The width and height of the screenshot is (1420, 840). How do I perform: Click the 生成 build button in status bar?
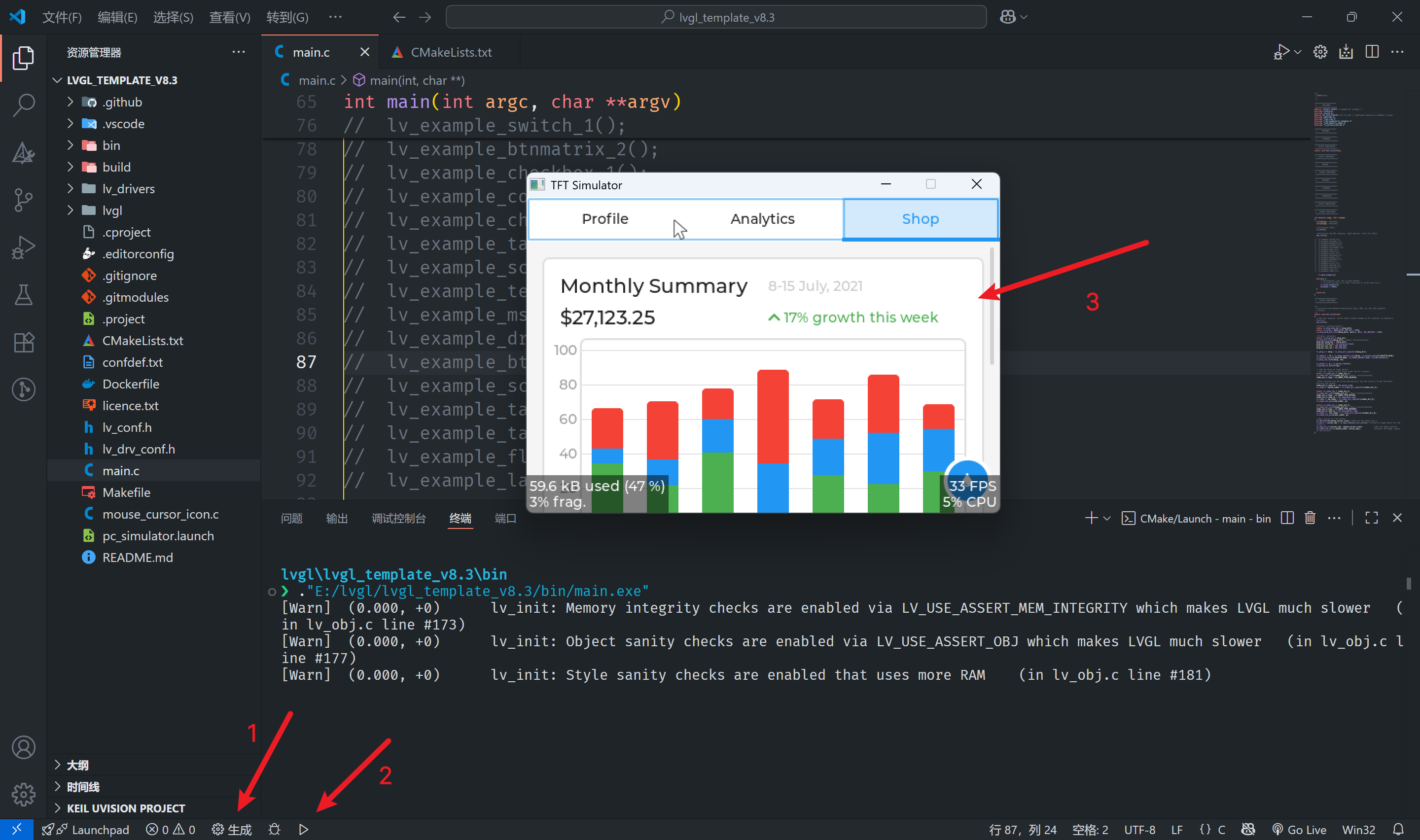coord(231,829)
